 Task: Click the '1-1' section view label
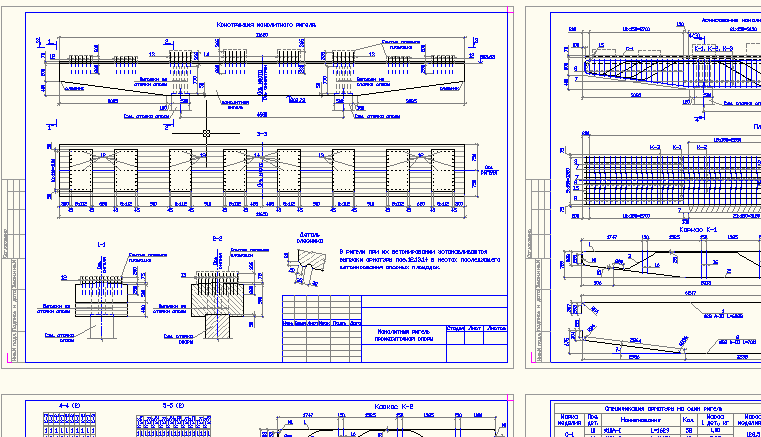coord(101,245)
